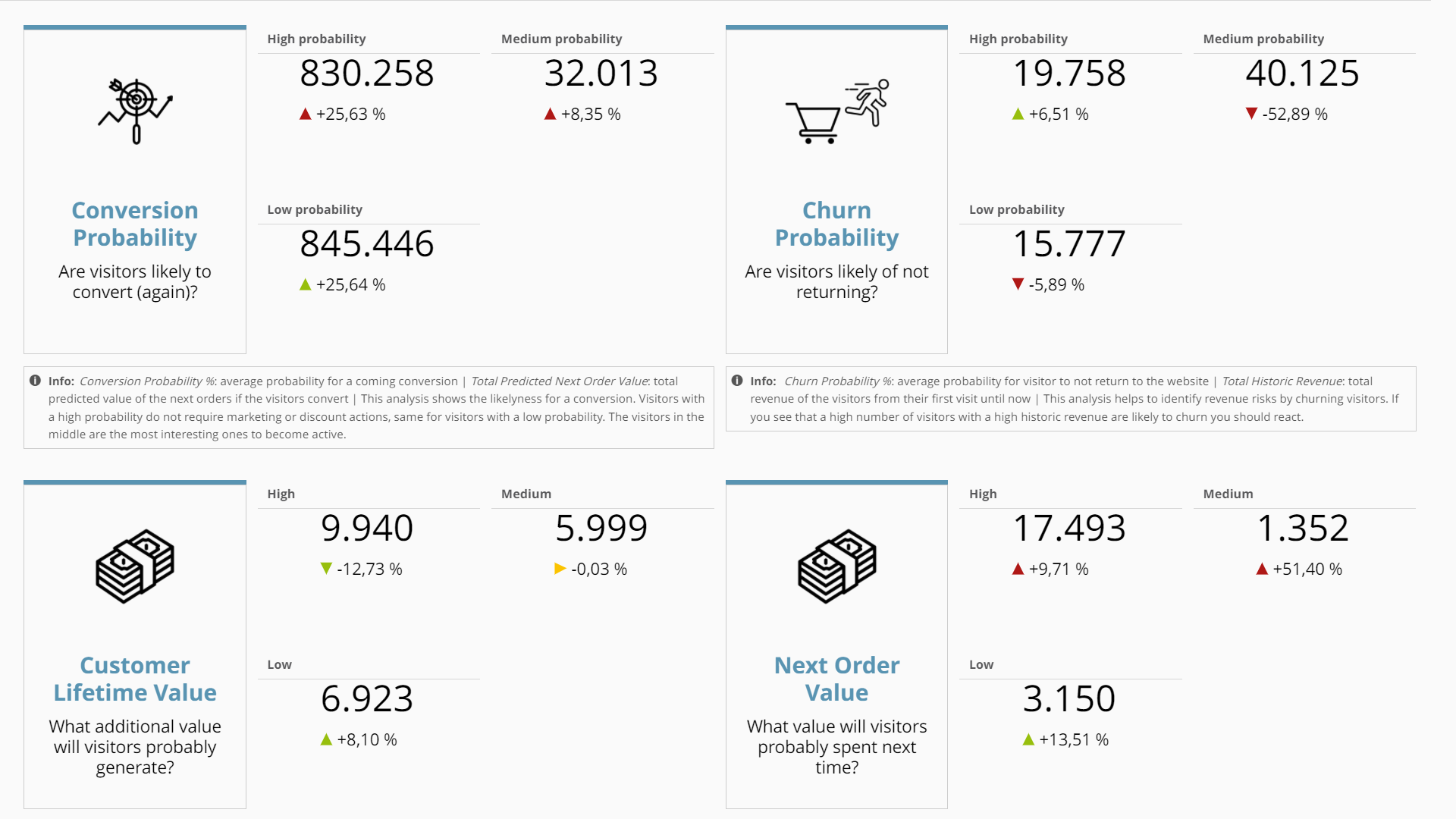
Task: Open the Conversion Probability card title link
Action: pyautogui.click(x=135, y=224)
